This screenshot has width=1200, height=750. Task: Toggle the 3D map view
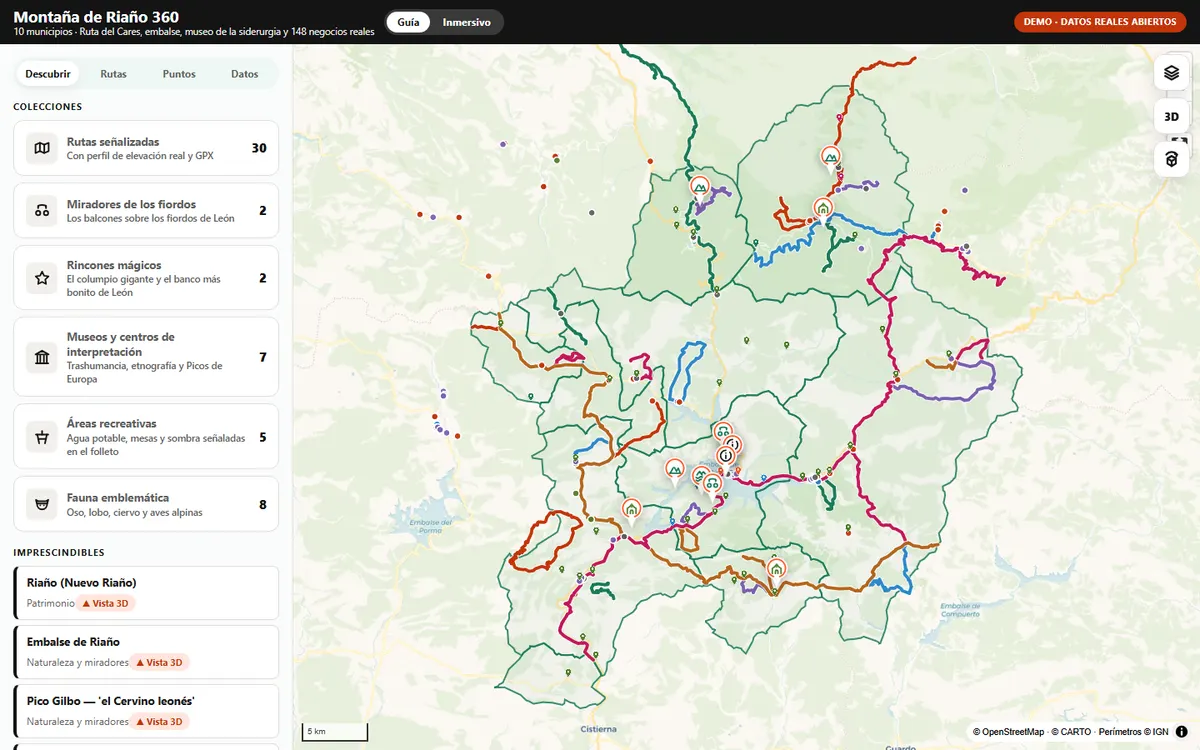click(x=1171, y=116)
